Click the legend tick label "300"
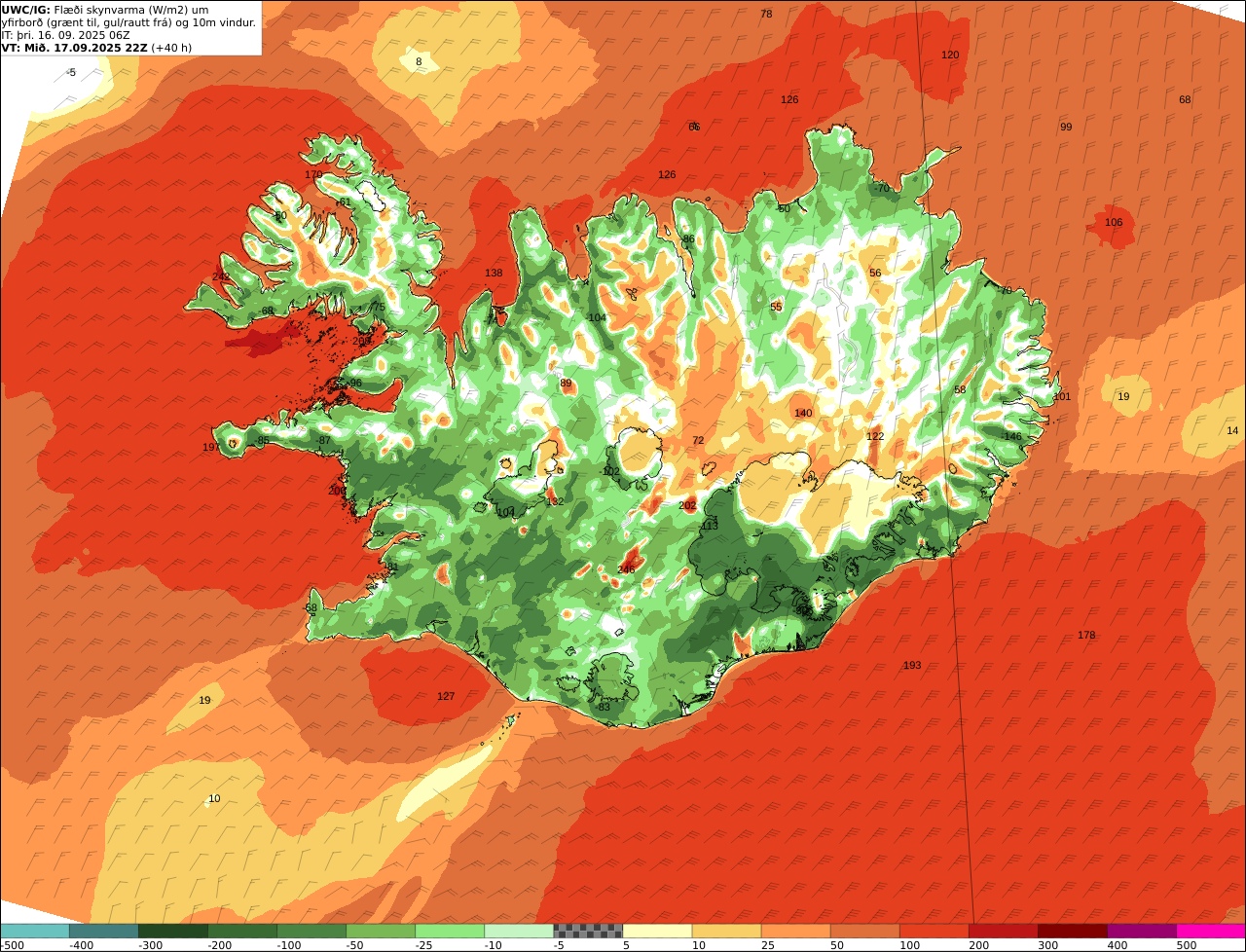The image size is (1246, 952). click(1047, 945)
